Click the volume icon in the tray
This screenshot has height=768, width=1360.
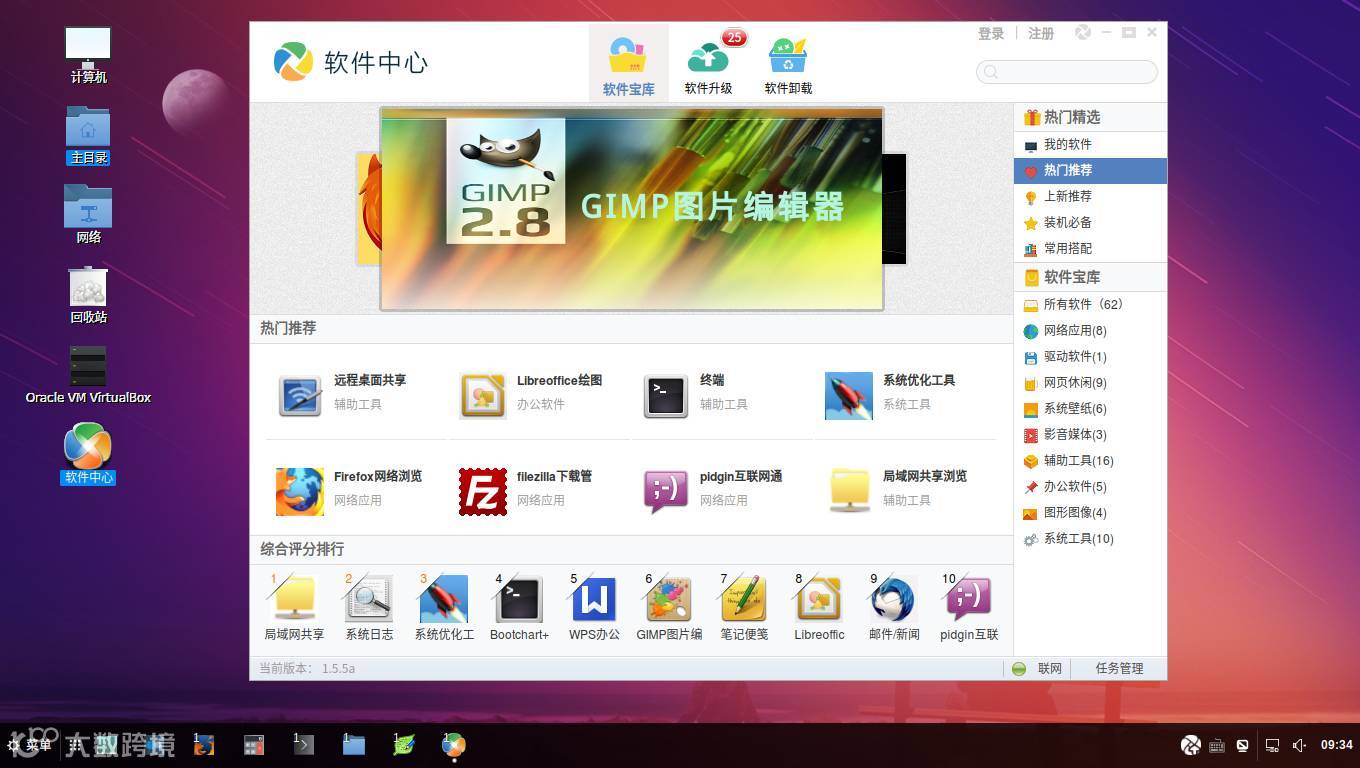click(1299, 745)
